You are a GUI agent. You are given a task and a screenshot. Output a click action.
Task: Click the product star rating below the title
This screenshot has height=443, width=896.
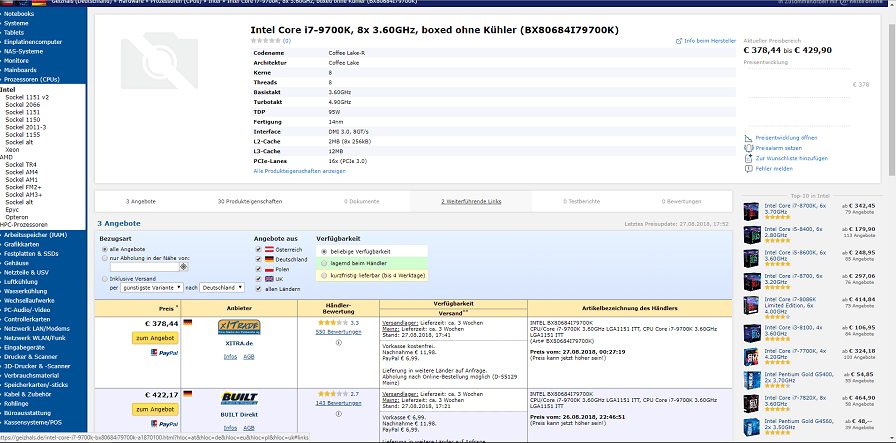[x=266, y=41]
